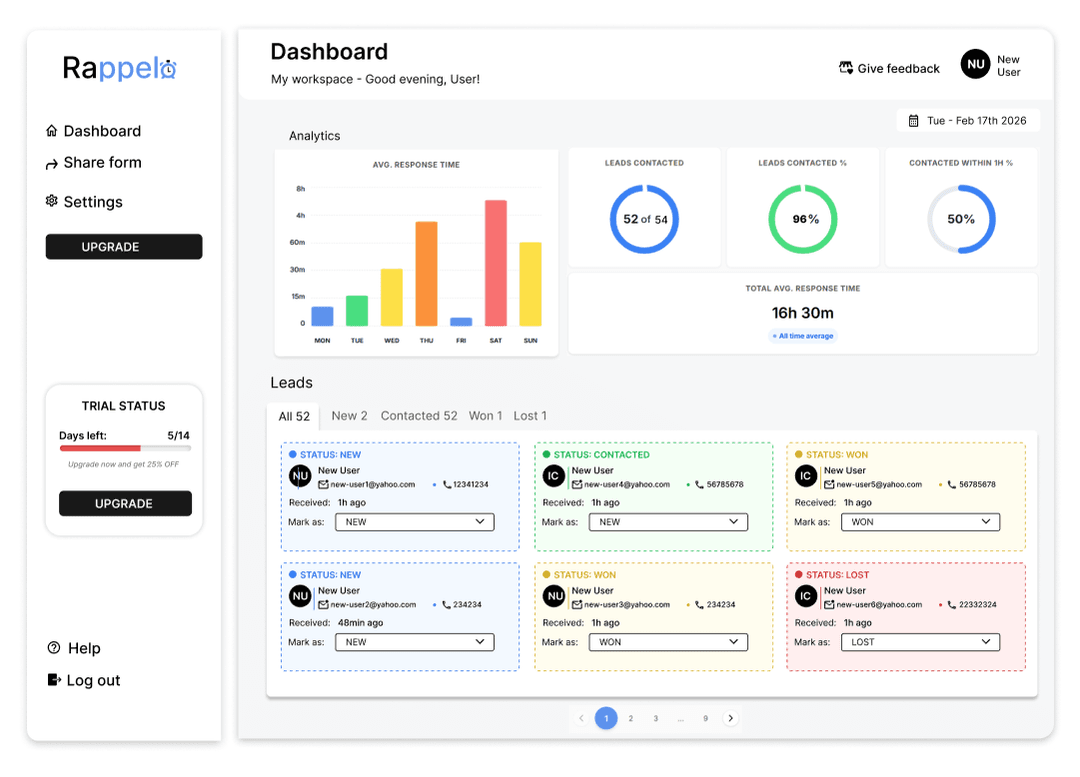Click the All time average badge
The image size is (1080, 777).
pyautogui.click(x=802, y=336)
